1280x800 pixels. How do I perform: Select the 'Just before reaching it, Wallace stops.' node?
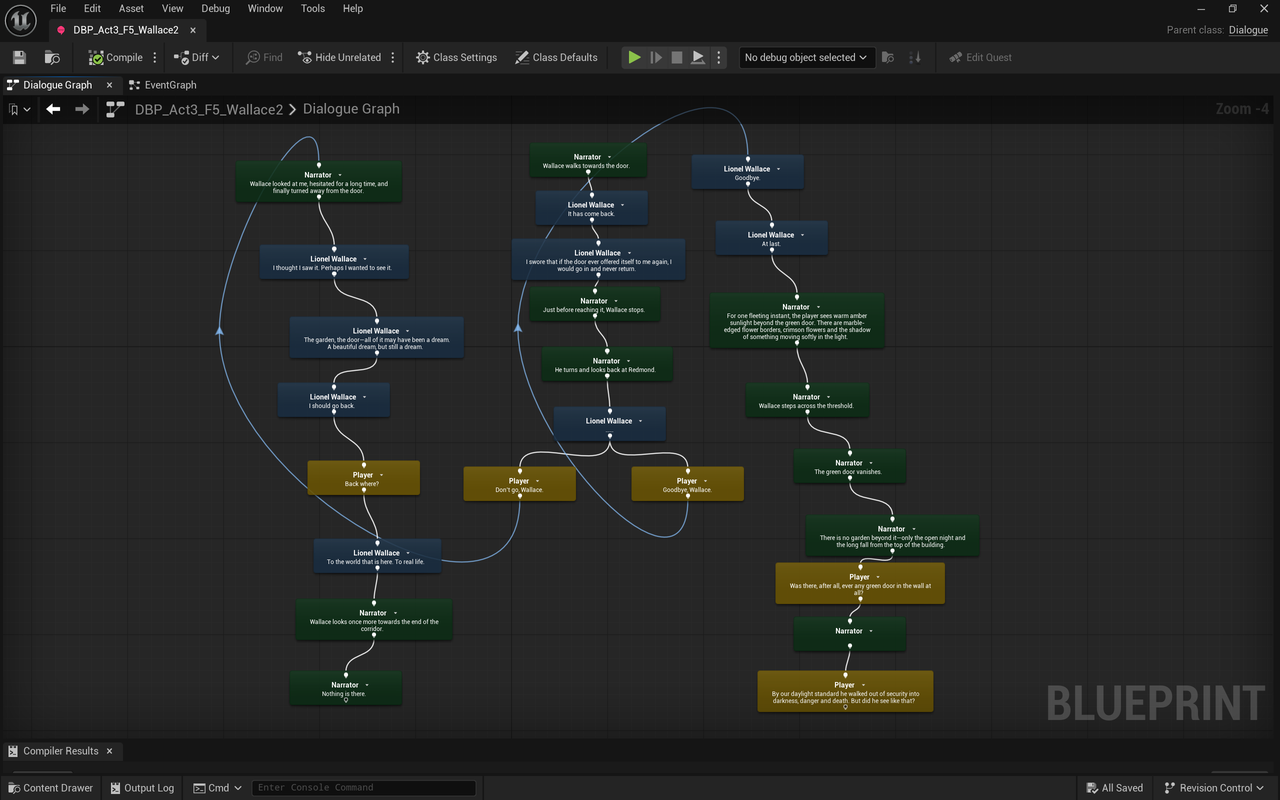594,304
